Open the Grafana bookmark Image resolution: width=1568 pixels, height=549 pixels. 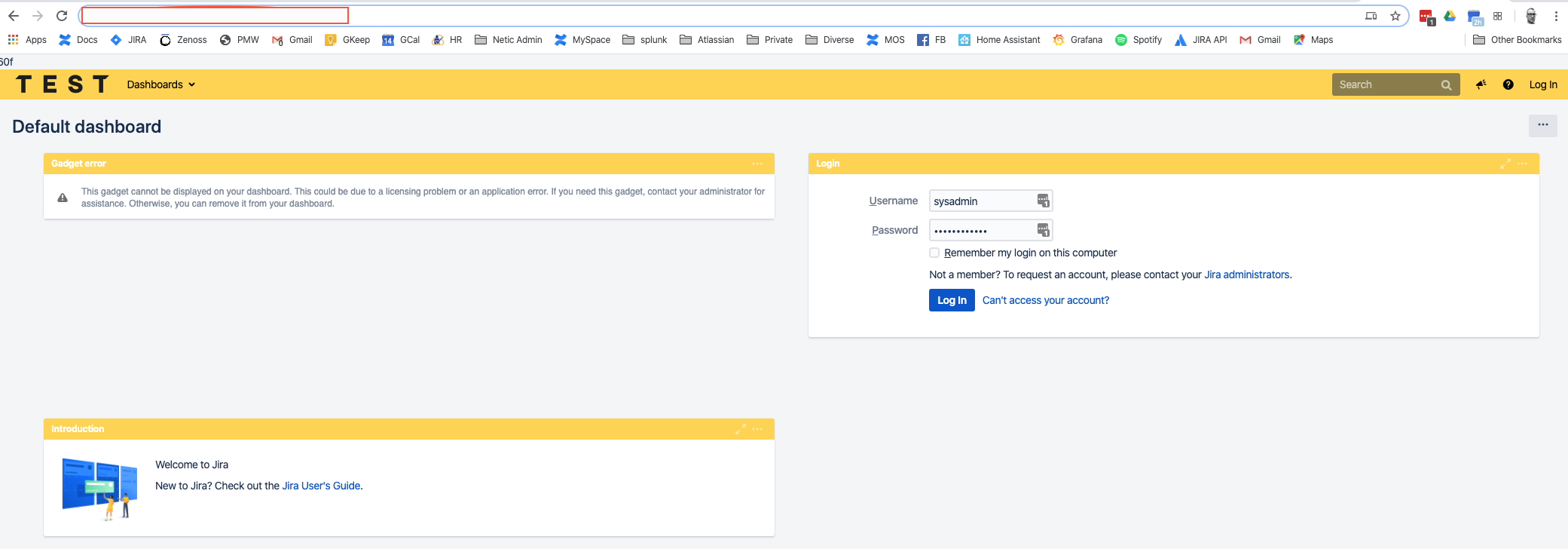[x=1077, y=40]
